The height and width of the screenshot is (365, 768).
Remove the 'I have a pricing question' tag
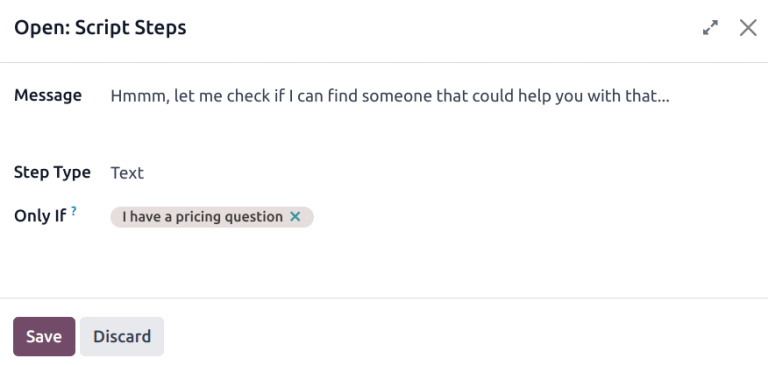295,217
